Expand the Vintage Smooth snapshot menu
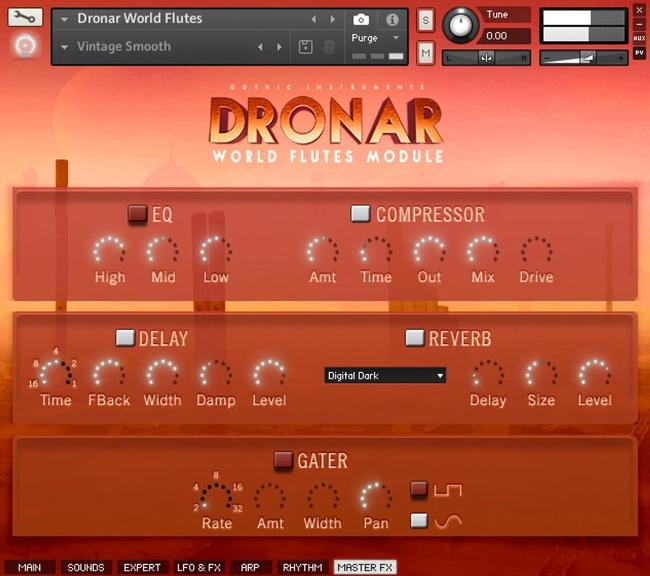 click(64, 47)
